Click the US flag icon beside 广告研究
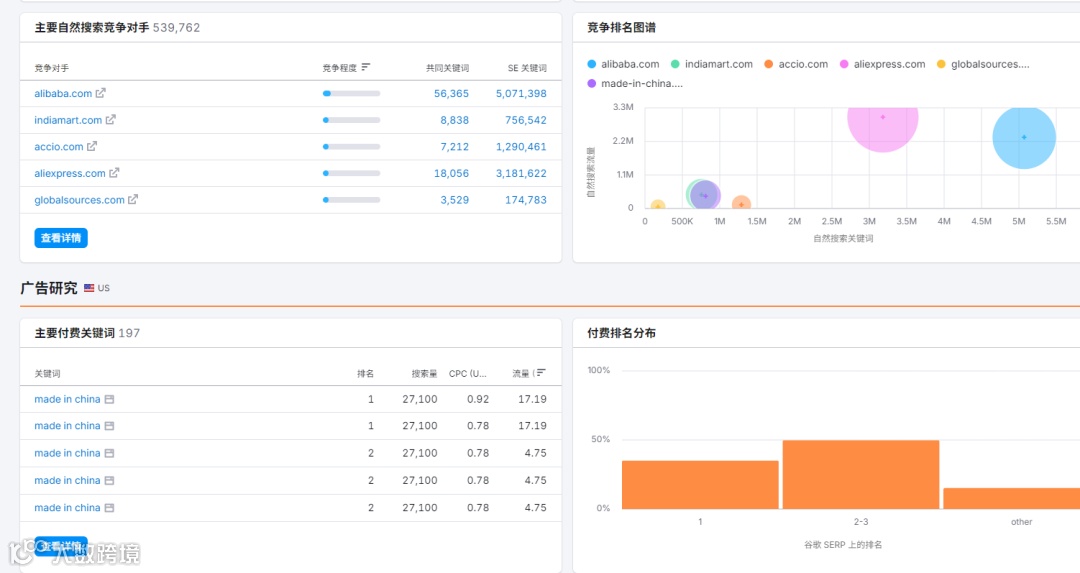The image size is (1080, 573). 89,288
